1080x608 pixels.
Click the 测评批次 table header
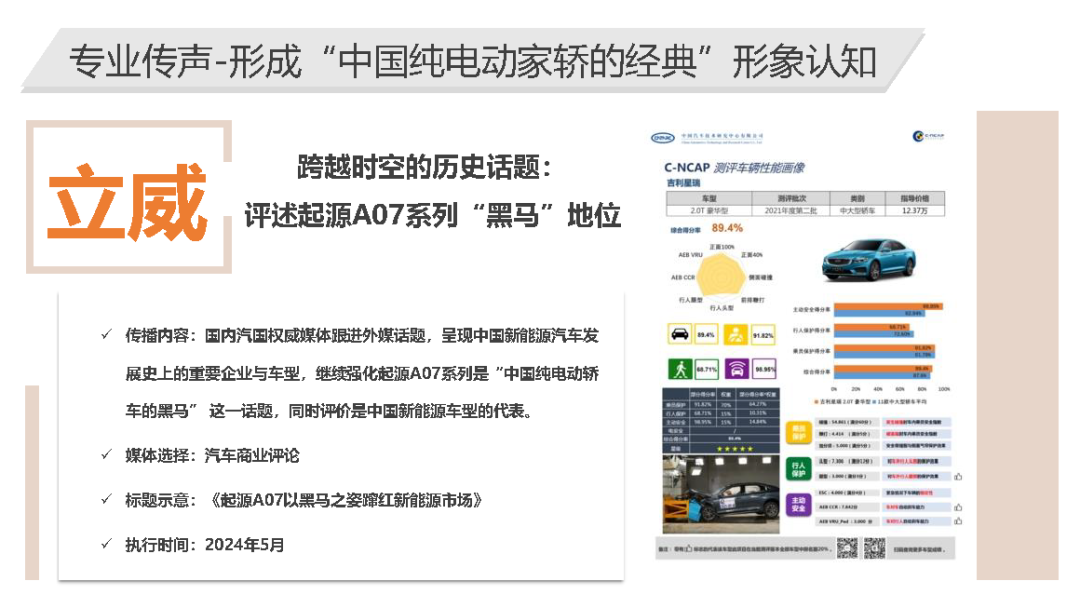(791, 198)
